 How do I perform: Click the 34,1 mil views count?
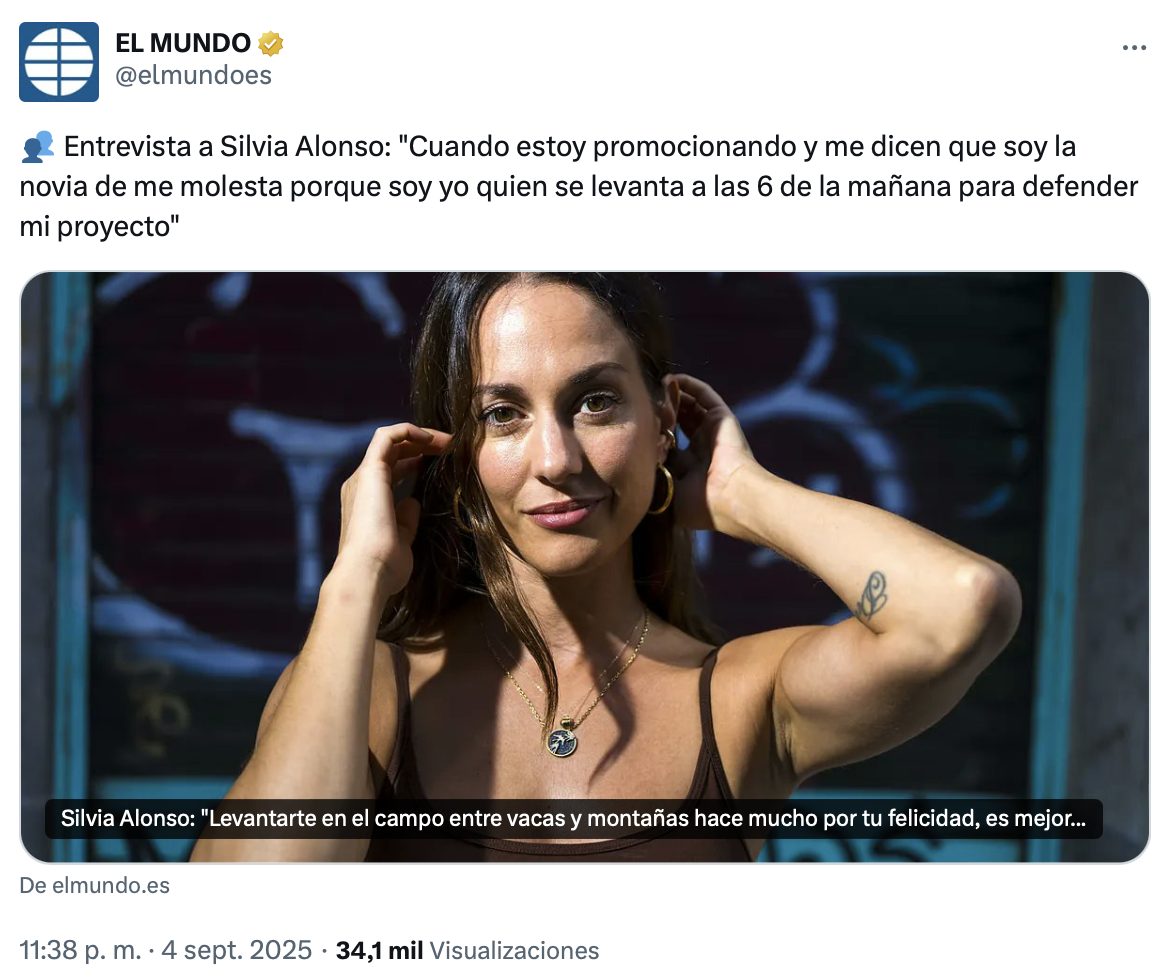click(379, 950)
